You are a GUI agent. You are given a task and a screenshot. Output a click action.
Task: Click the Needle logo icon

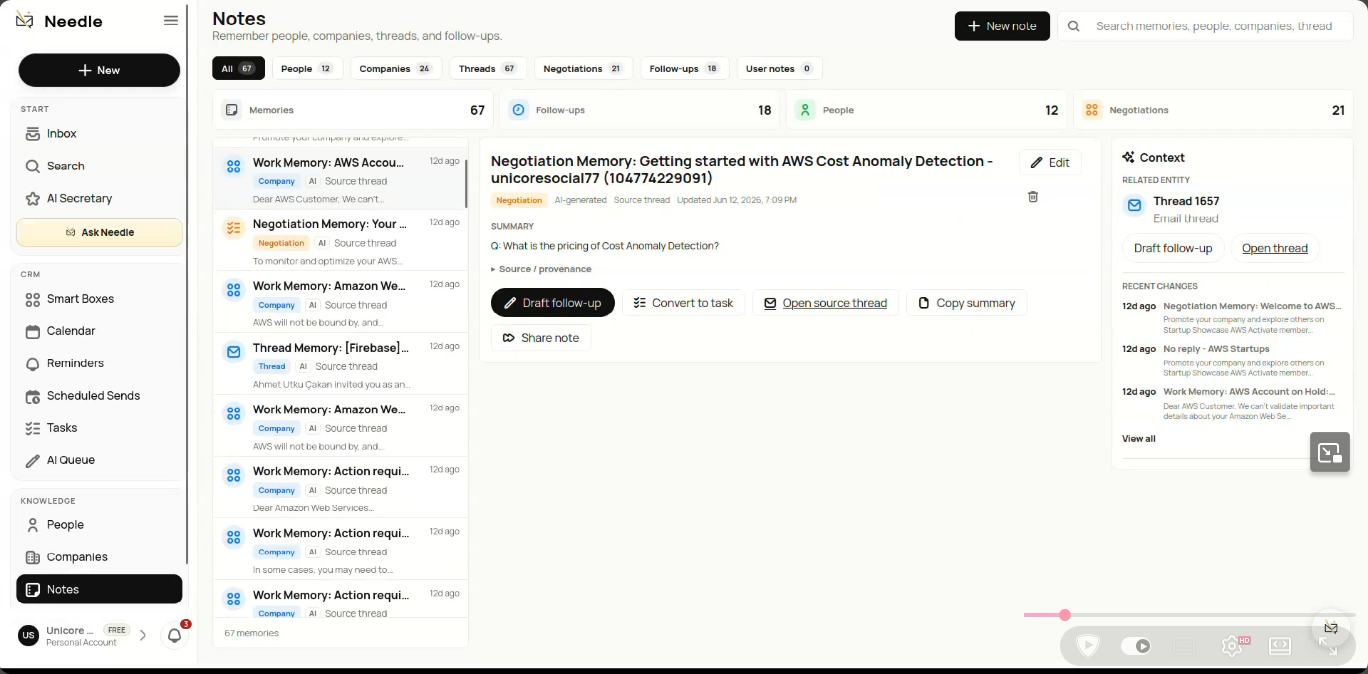click(25, 21)
